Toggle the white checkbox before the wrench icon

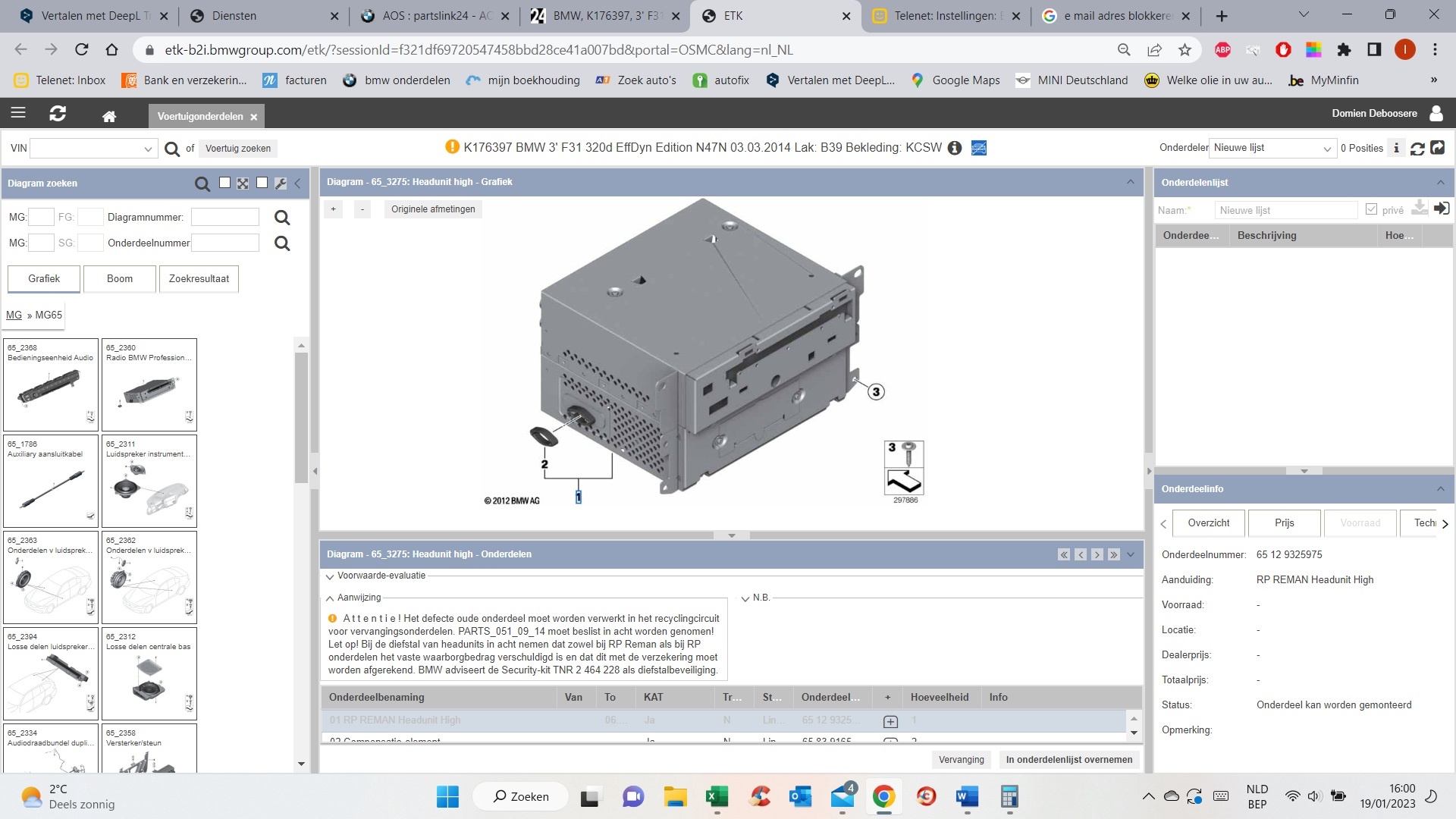coord(262,183)
